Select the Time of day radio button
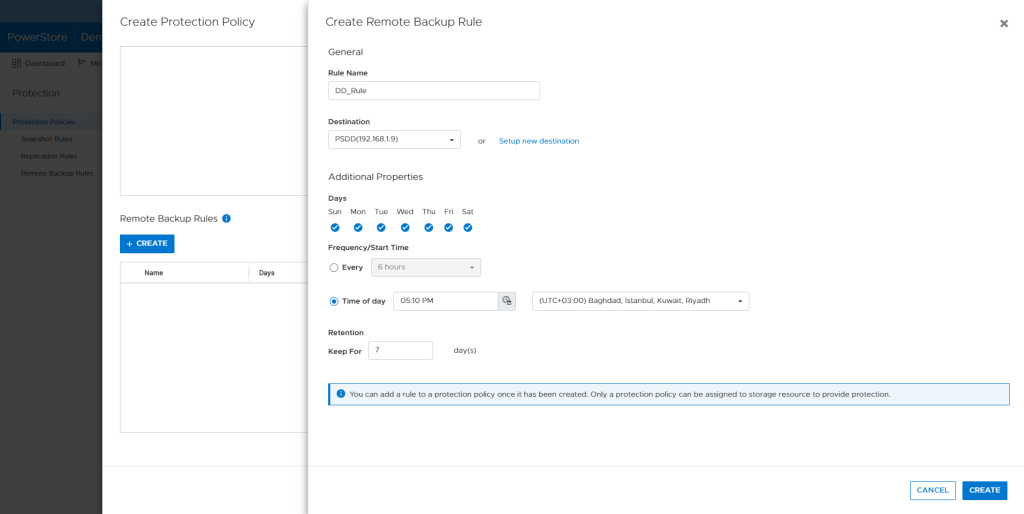 click(334, 301)
